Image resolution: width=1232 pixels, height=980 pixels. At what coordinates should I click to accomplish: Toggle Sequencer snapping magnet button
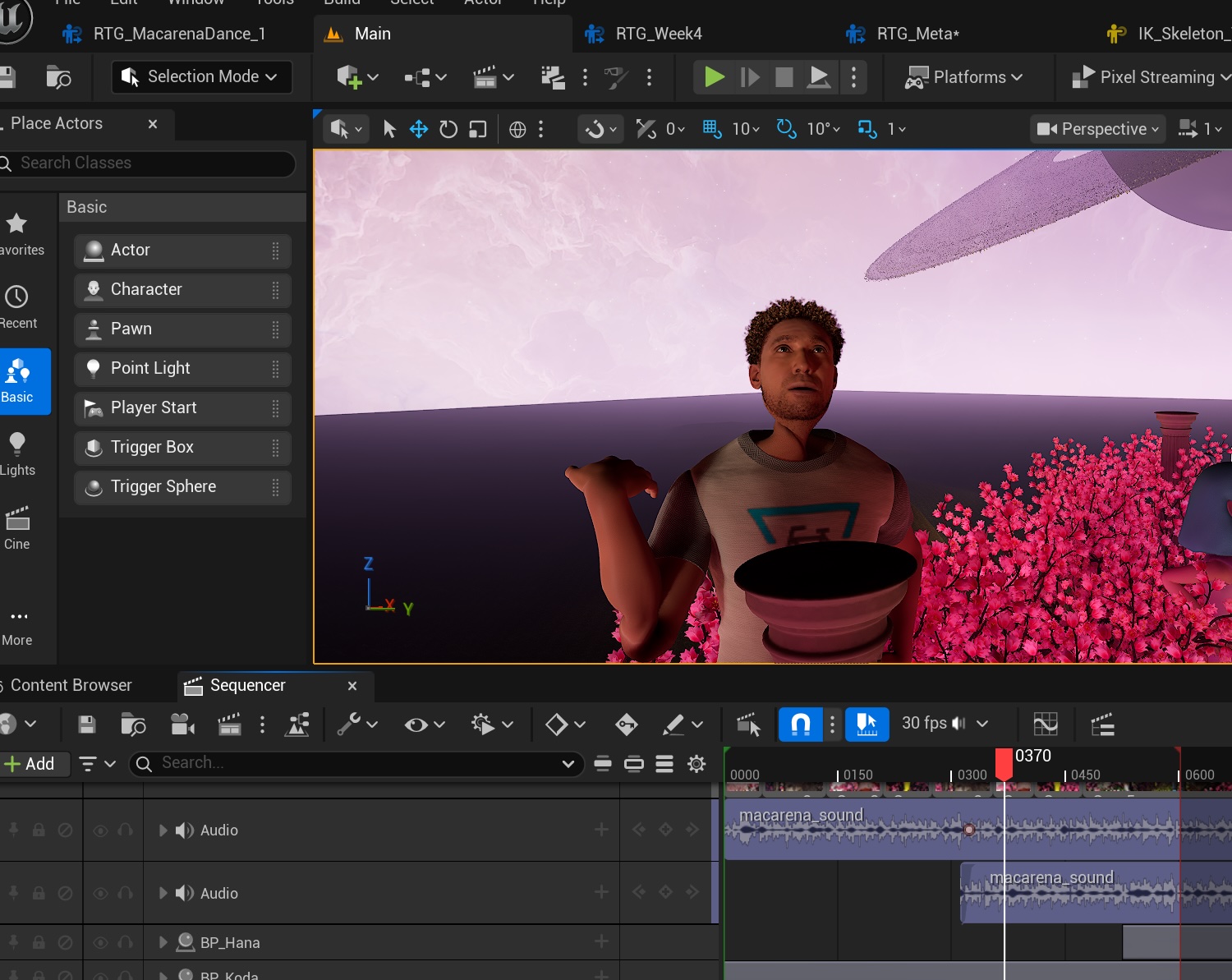click(800, 725)
